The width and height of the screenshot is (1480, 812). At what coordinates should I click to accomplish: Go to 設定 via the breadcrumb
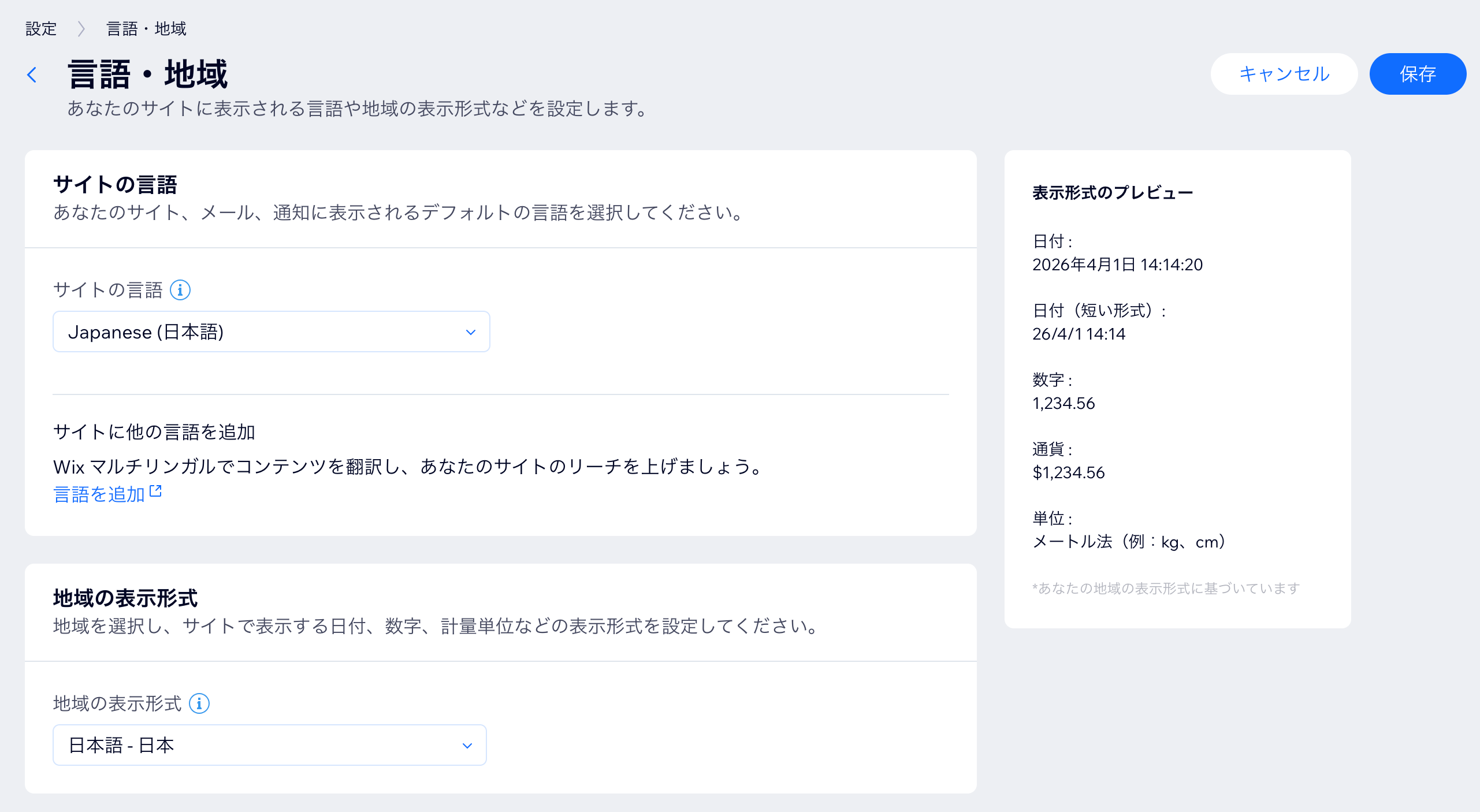[x=40, y=28]
